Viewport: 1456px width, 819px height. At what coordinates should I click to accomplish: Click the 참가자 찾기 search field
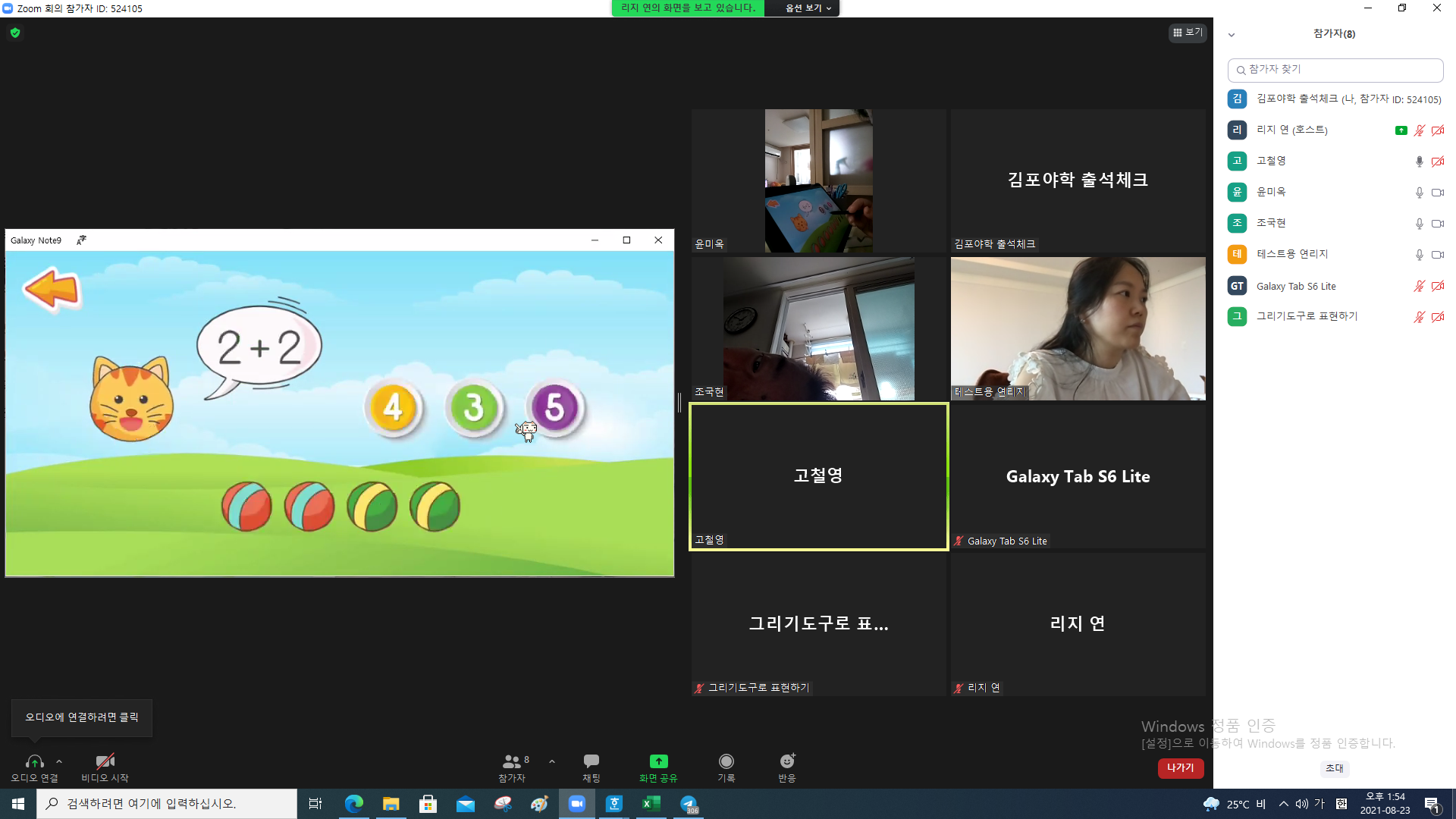[1335, 70]
